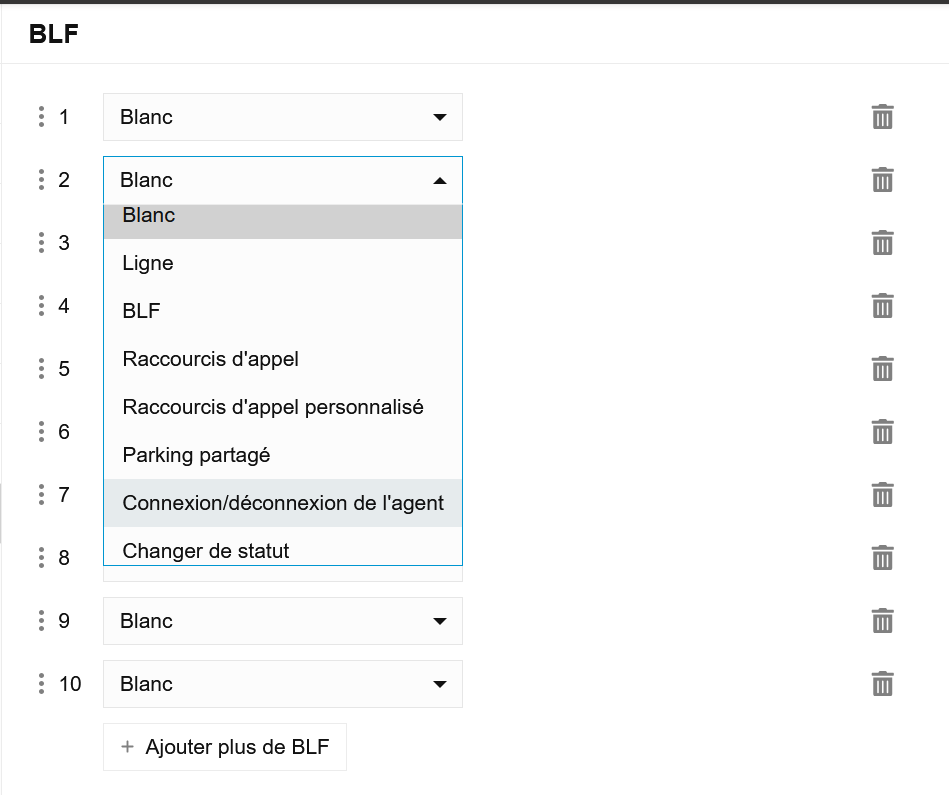Click the Ajouter plus de BLF button
The width and height of the screenshot is (949, 795).
225,747
